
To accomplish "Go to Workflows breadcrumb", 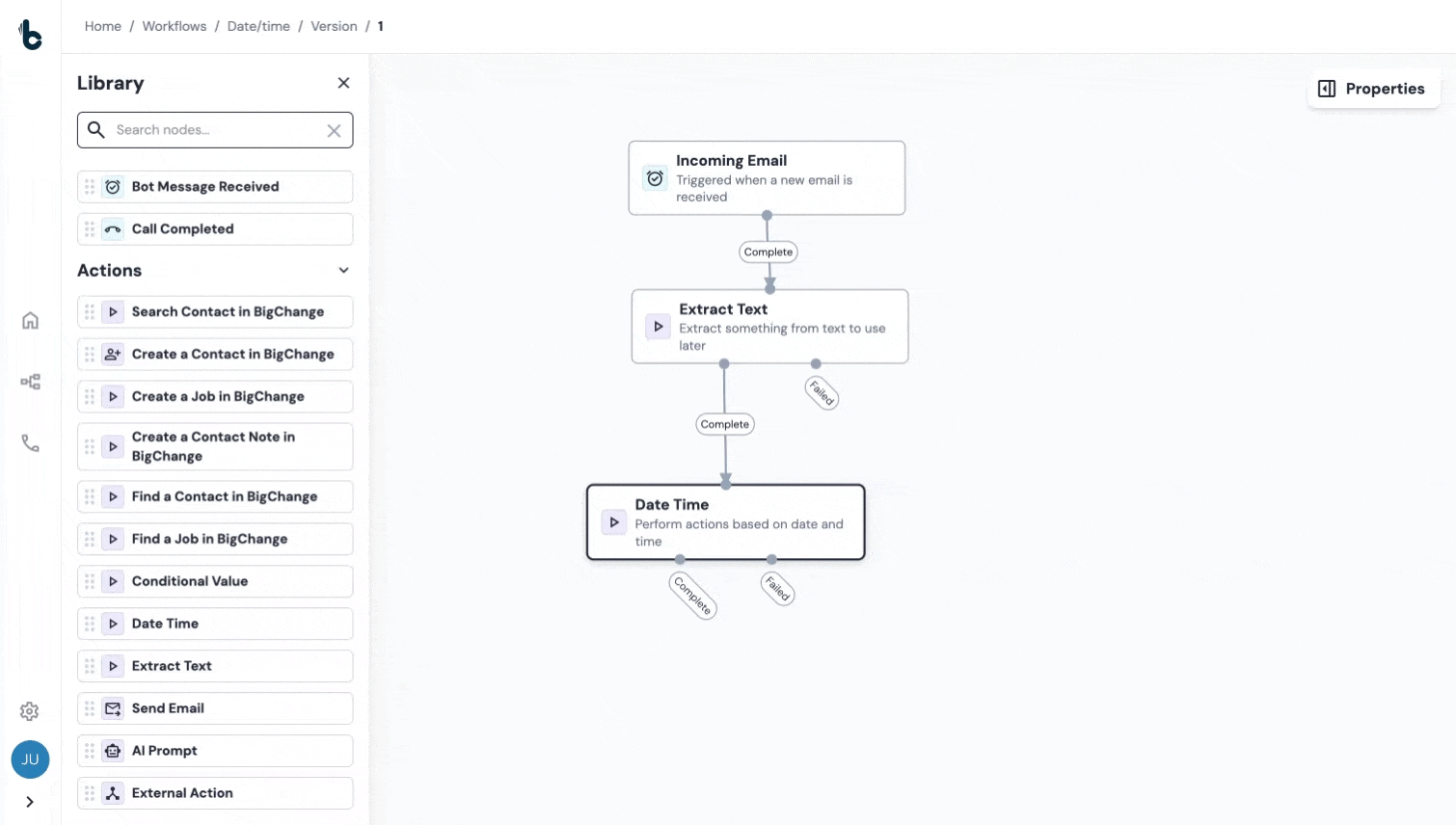I will tap(174, 26).
